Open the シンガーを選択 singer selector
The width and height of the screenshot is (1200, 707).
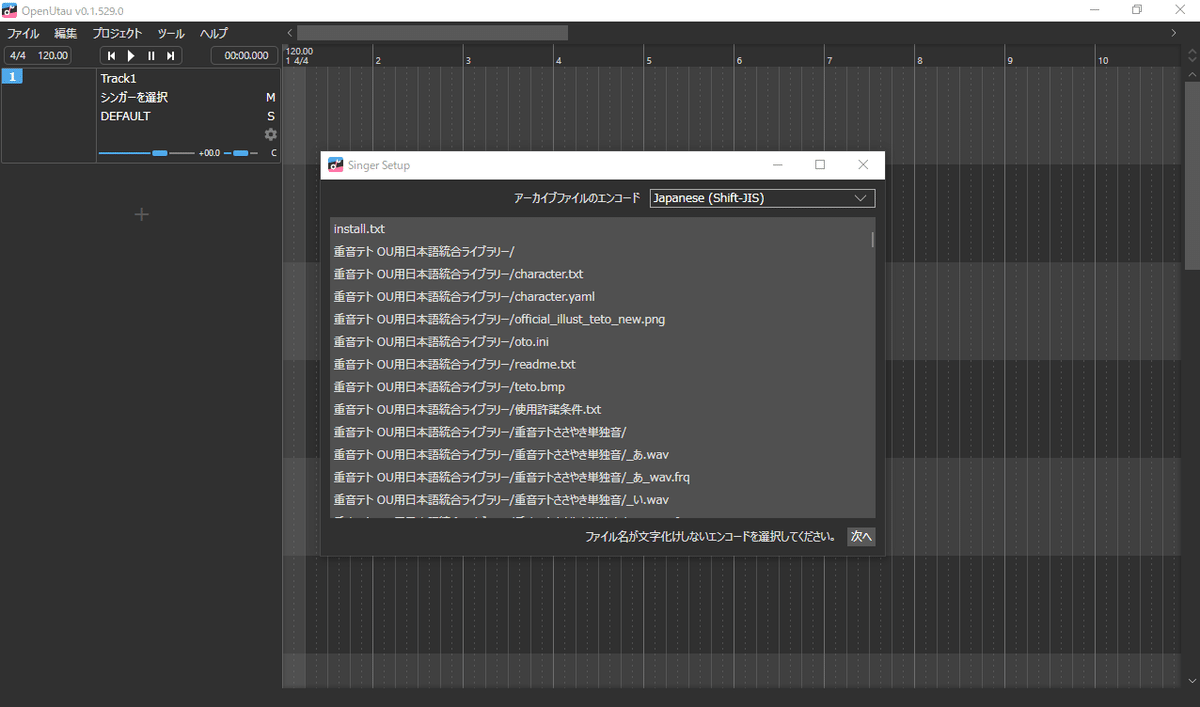point(134,97)
